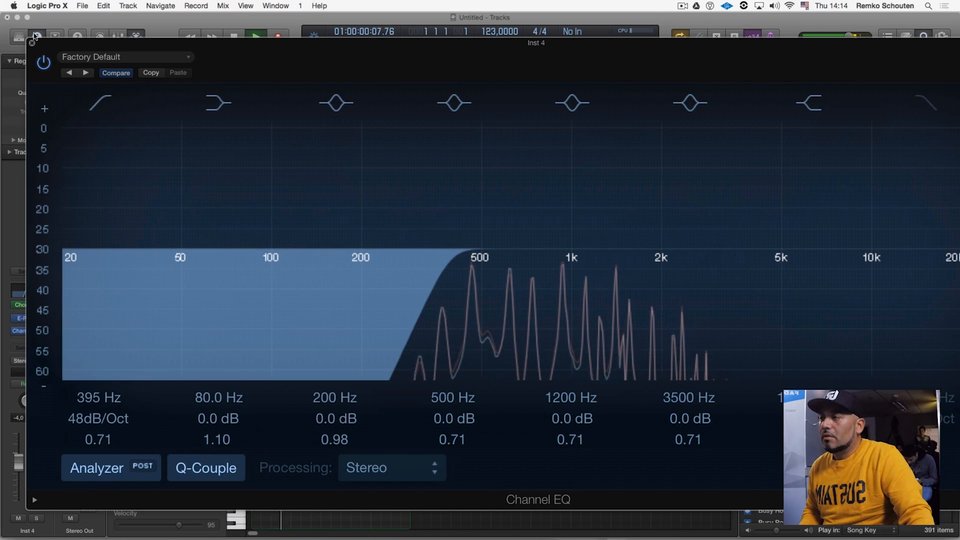Click the Inst 4 volume fader
Viewport: 960px width, 540px height.
tap(18, 462)
